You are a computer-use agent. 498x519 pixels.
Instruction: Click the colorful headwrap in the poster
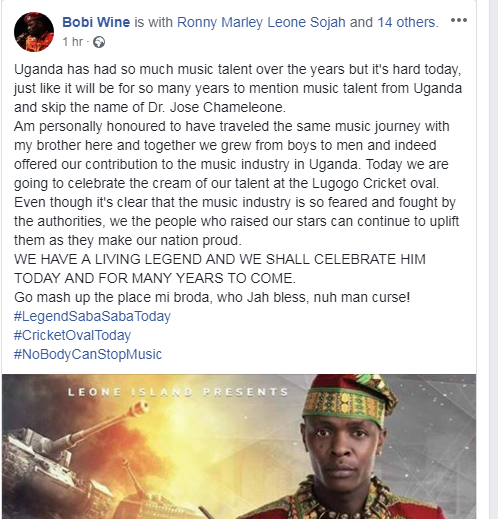349,398
